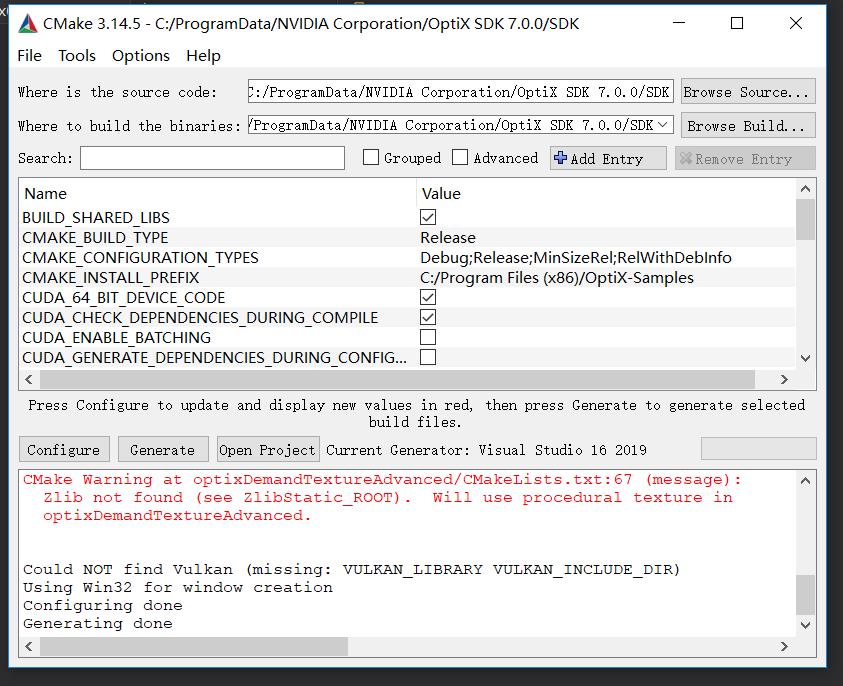843x686 pixels.
Task: Click the Open Project button
Action: 268,449
